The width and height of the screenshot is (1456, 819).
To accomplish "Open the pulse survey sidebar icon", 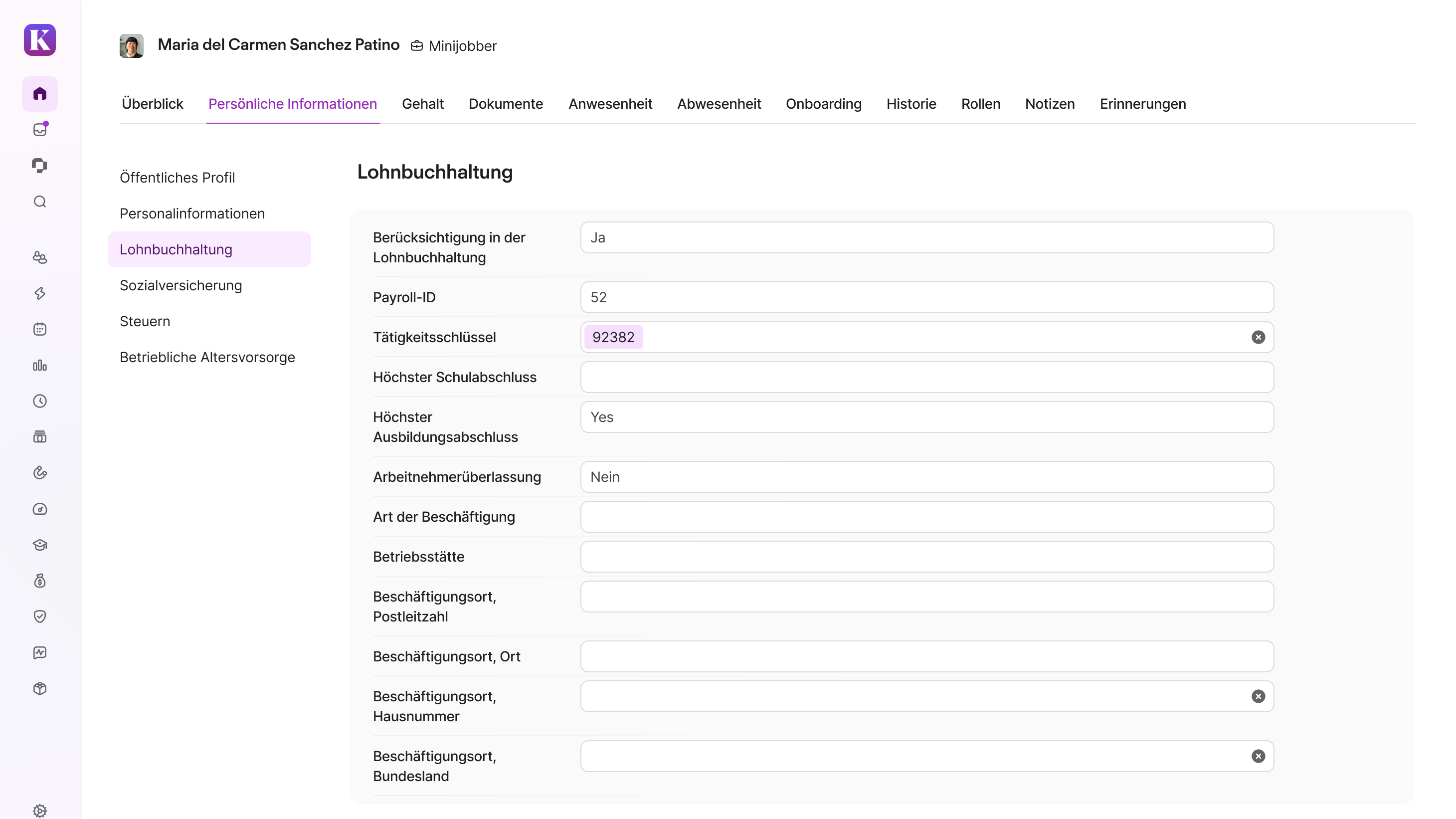I will (x=39, y=653).
